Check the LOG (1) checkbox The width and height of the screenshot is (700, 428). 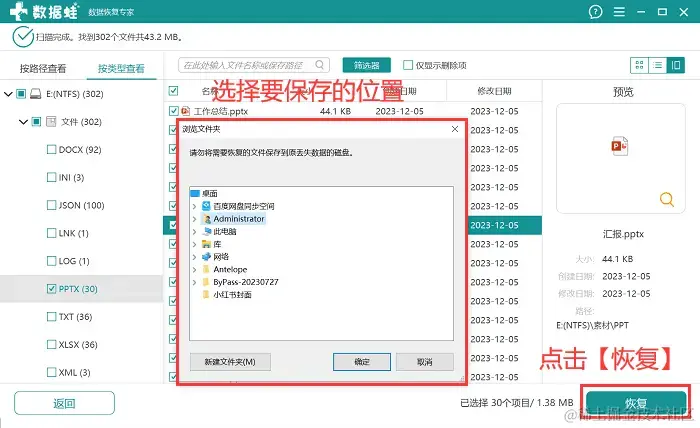51,261
